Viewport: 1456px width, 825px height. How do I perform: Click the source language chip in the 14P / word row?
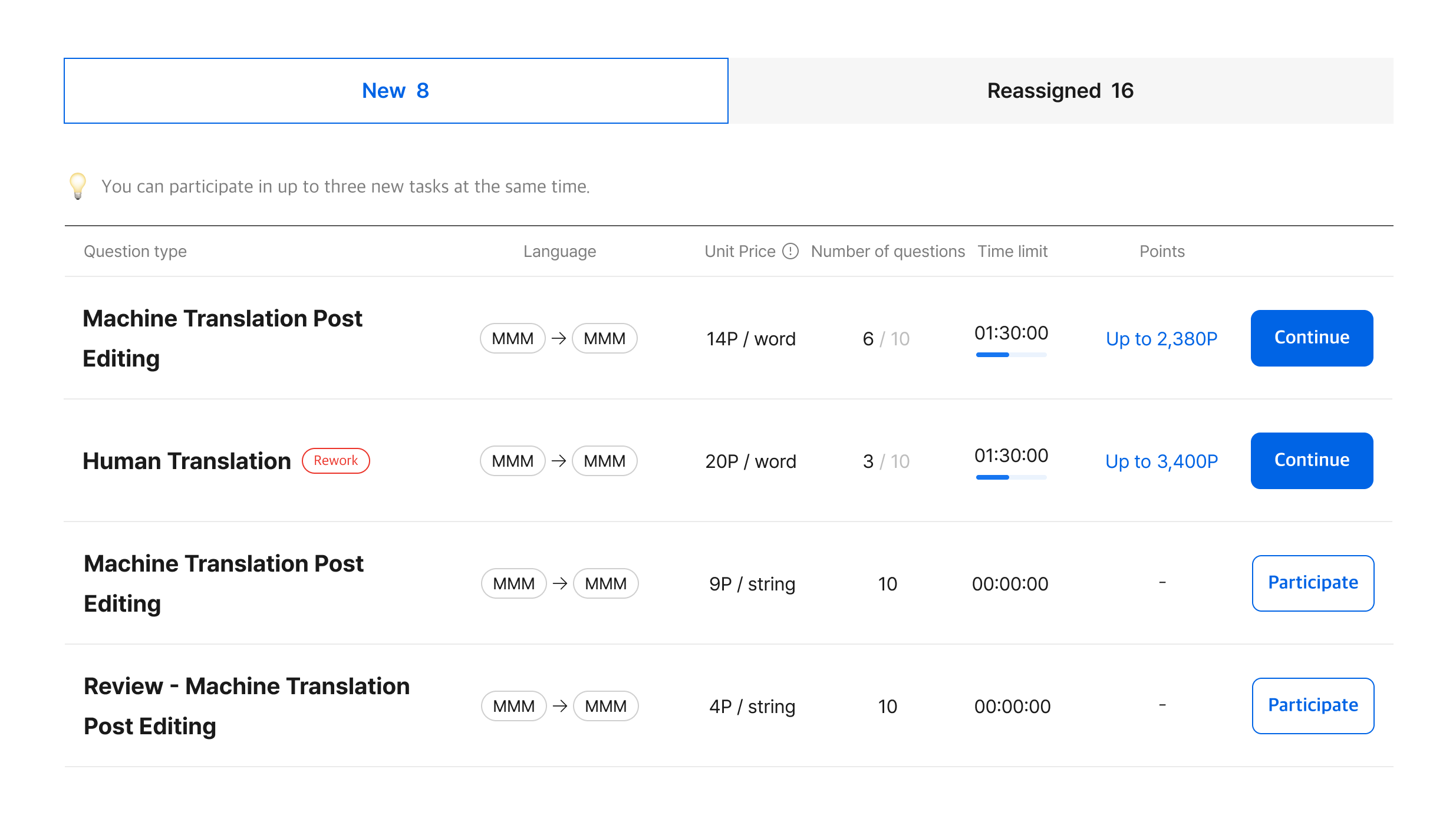(x=512, y=338)
